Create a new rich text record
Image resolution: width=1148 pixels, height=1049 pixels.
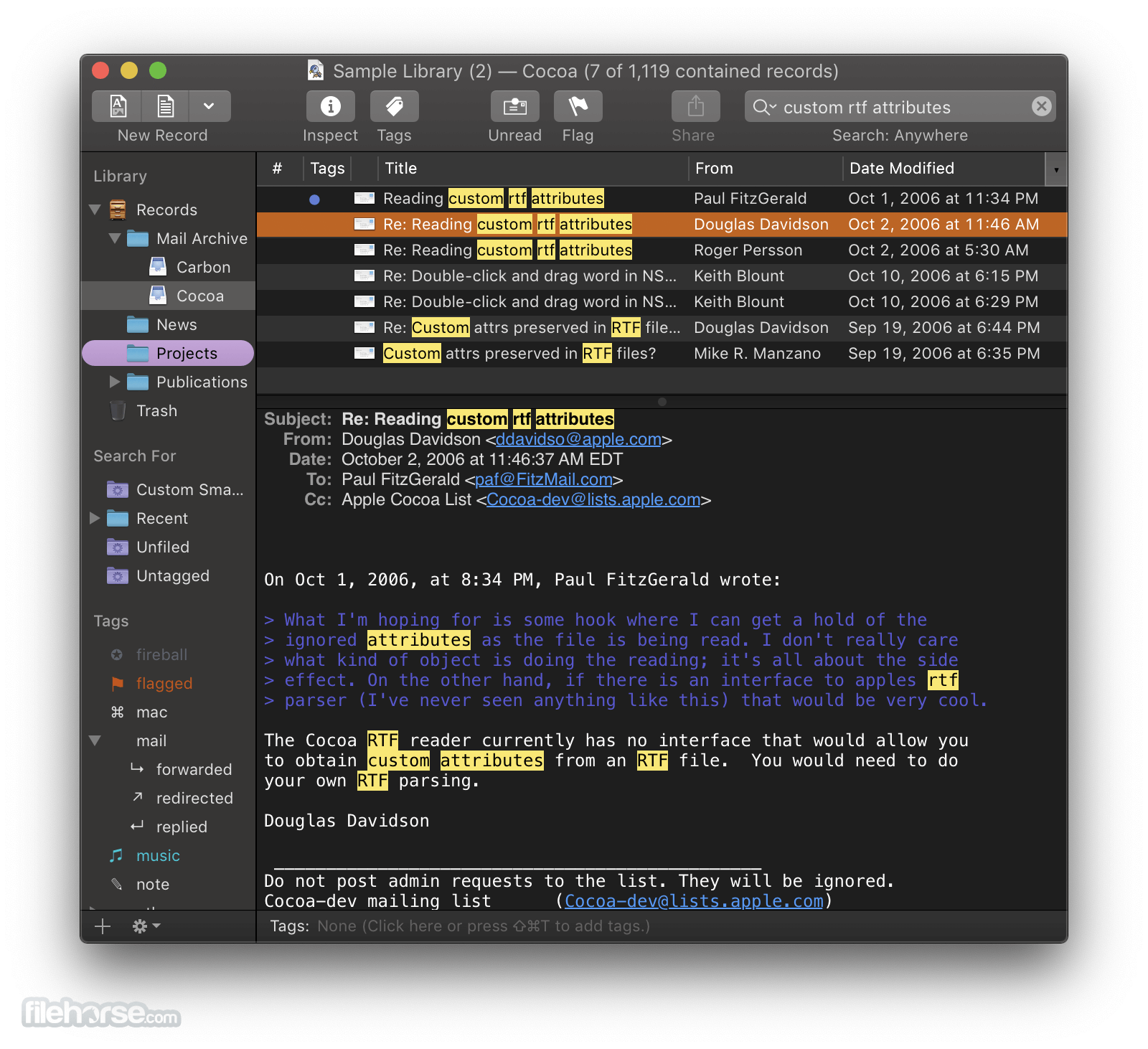(118, 106)
